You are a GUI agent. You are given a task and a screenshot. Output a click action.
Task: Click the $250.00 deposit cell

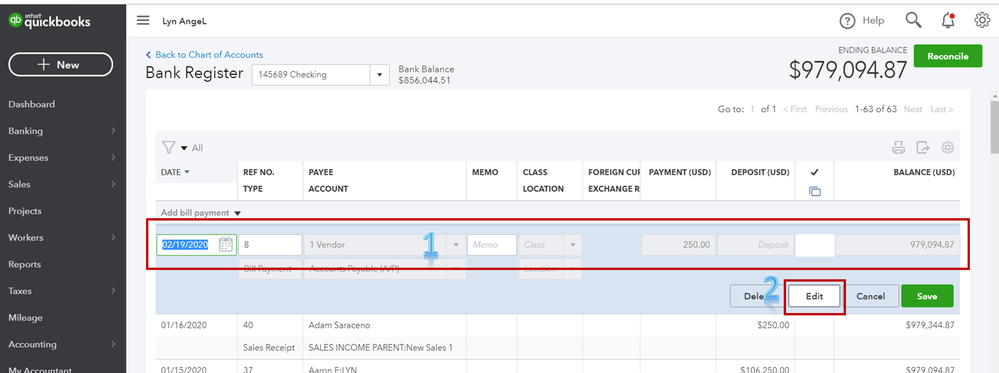(x=774, y=325)
